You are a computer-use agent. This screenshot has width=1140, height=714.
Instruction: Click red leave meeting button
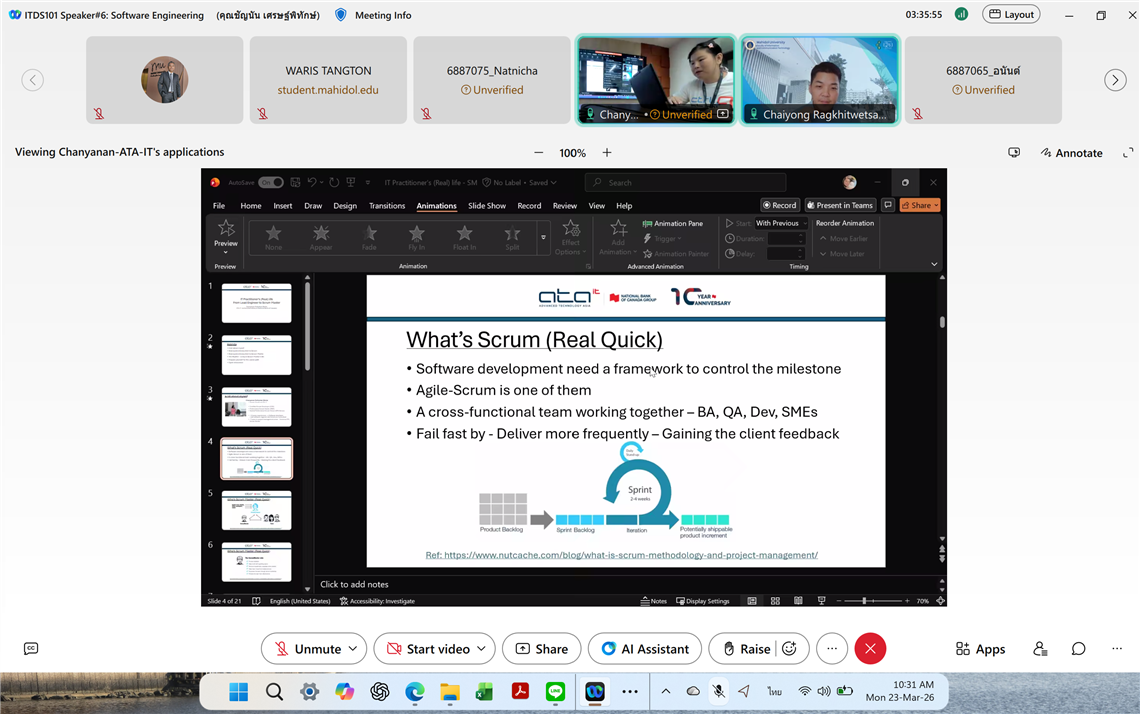tap(870, 649)
